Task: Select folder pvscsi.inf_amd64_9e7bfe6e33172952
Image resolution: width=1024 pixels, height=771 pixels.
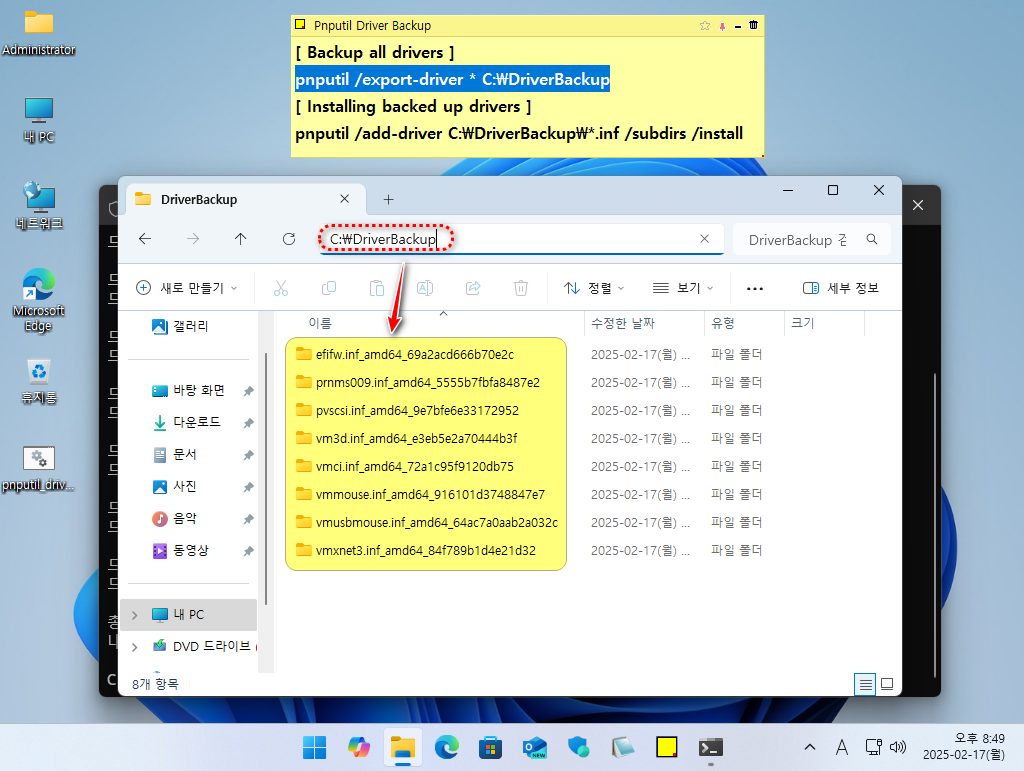Action: (417, 411)
